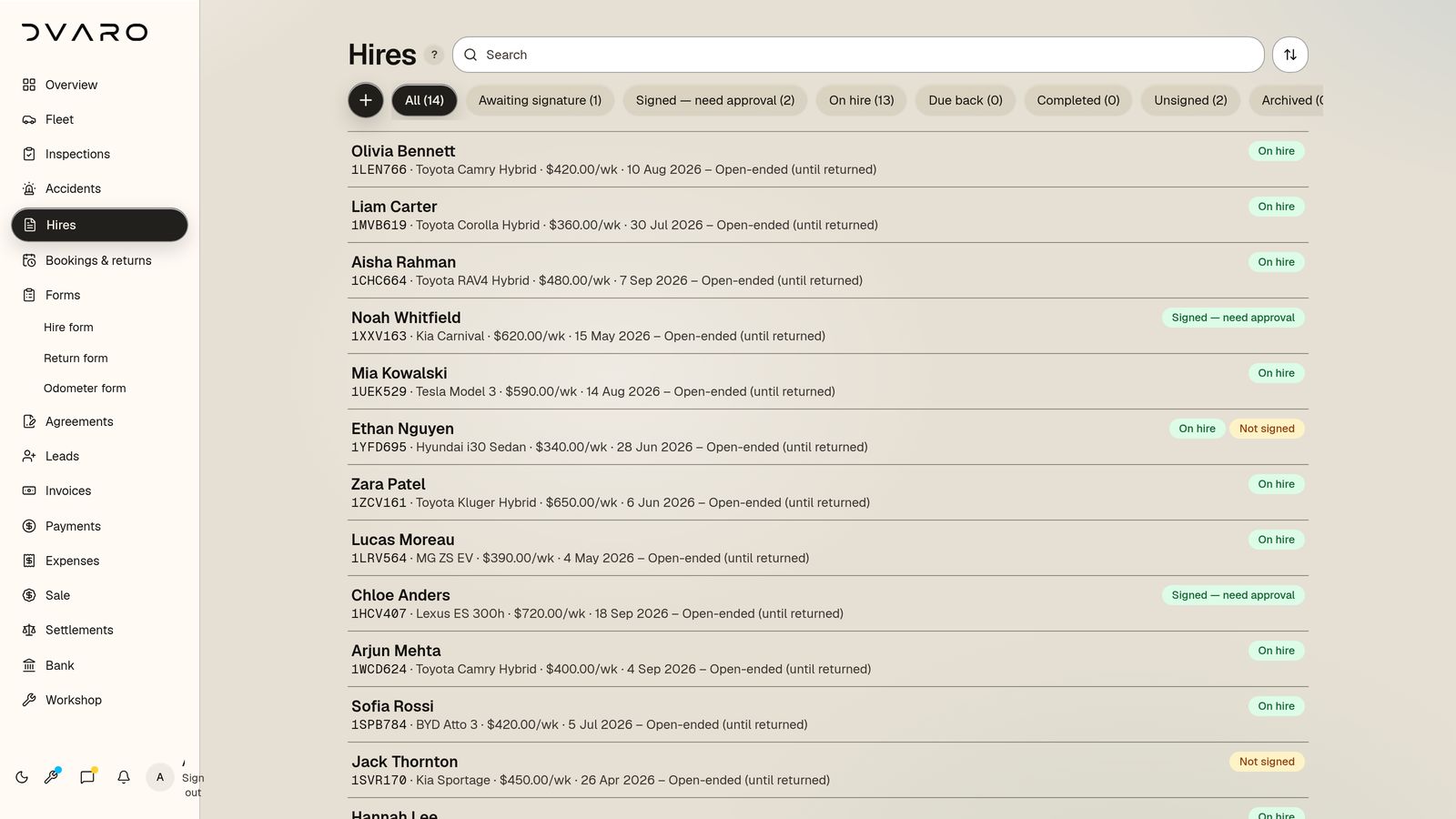Add a new hire with plus button
This screenshot has width=1456, height=819.
coord(366,100)
